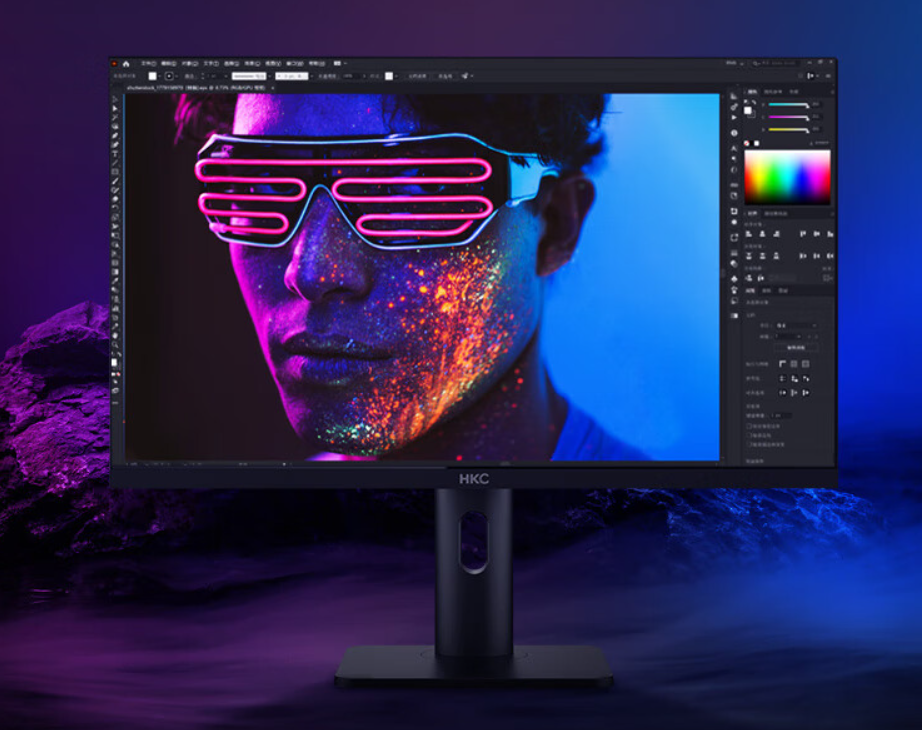Open Symbols club icon in panel dock
This screenshot has width=922, height=730.
click(x=734, y=280)
